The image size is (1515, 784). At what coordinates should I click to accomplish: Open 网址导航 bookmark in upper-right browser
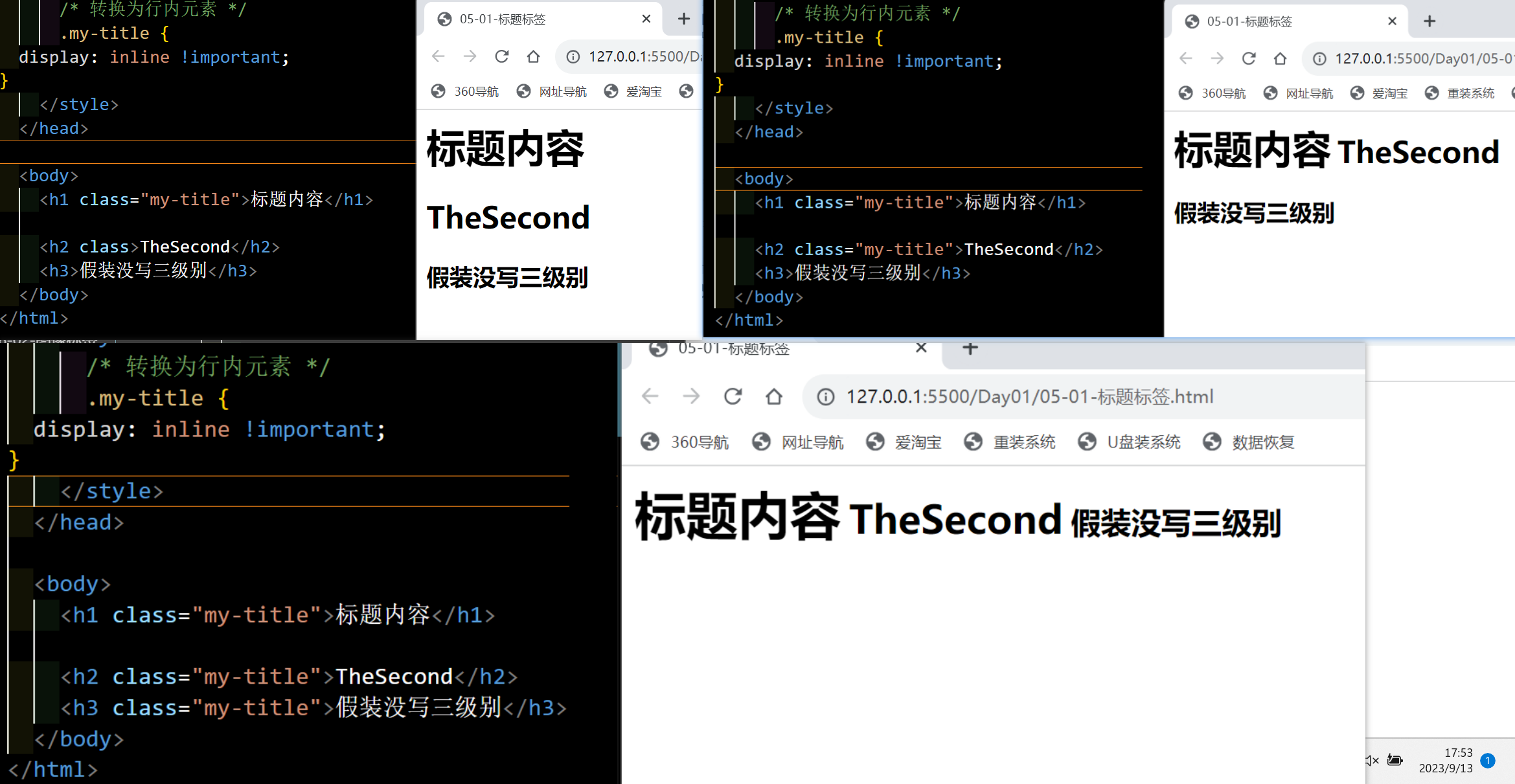[x=1298, y=94]
